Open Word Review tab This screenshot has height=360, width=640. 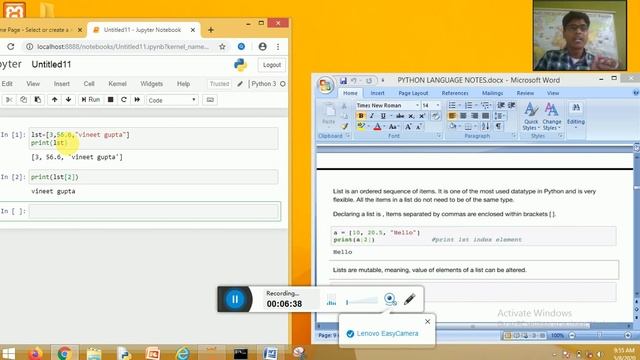[x=525, y=93]
